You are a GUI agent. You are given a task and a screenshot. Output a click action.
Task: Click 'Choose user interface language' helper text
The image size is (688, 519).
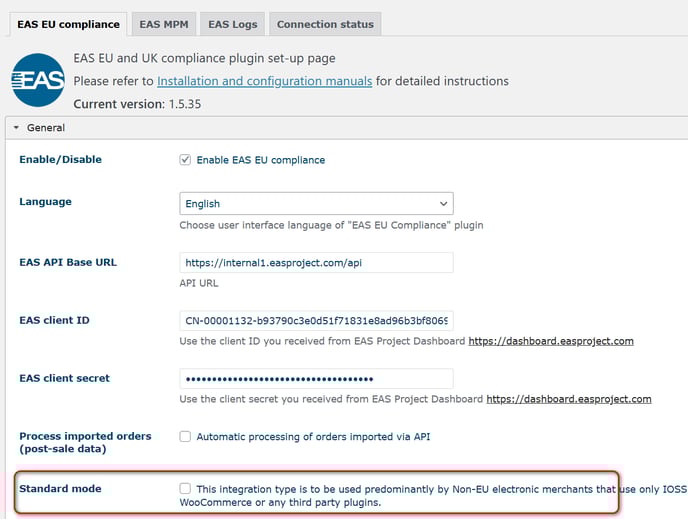pos(331,225)
